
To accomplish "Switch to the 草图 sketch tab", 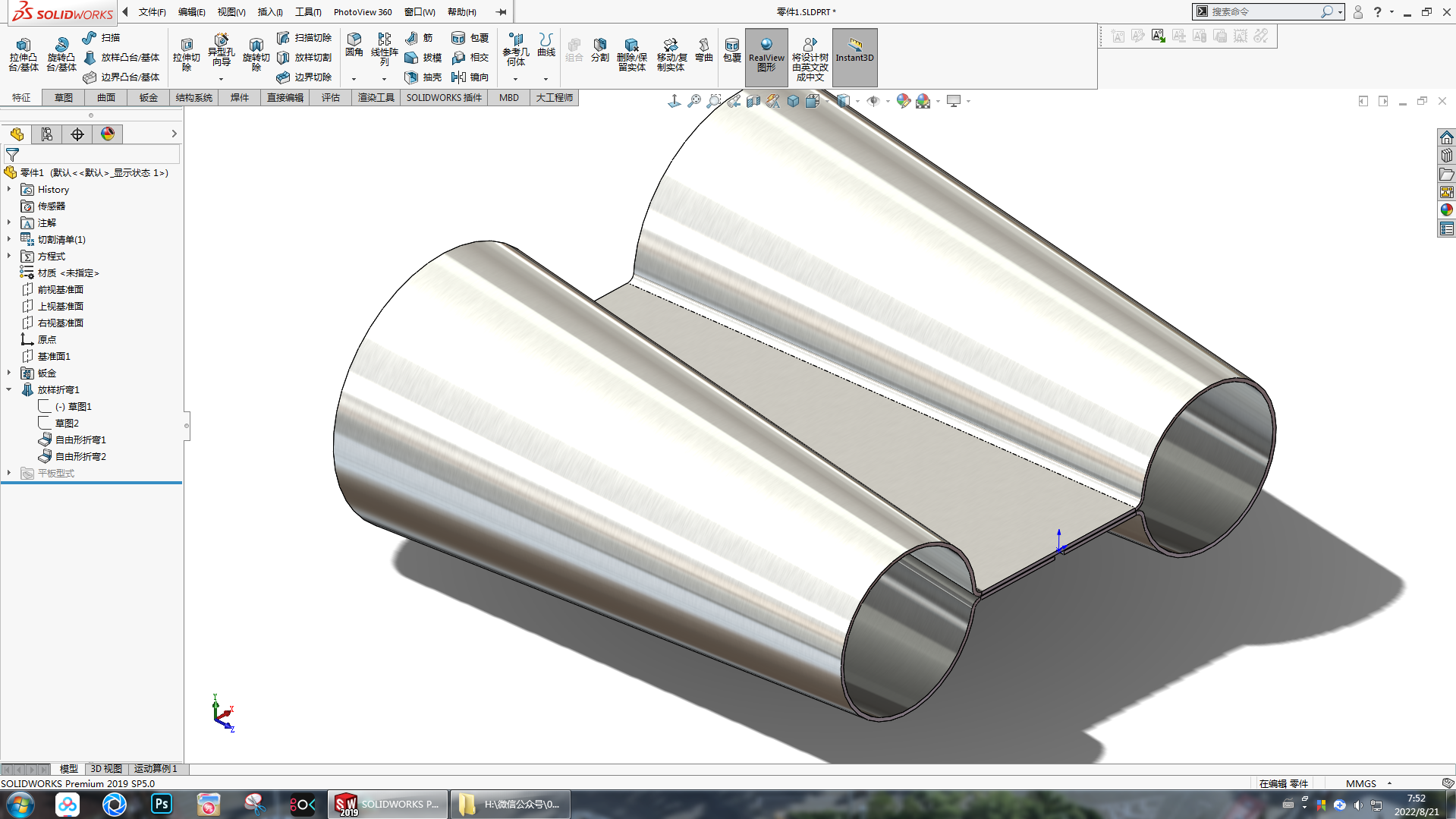I will [x=64, y=98].
